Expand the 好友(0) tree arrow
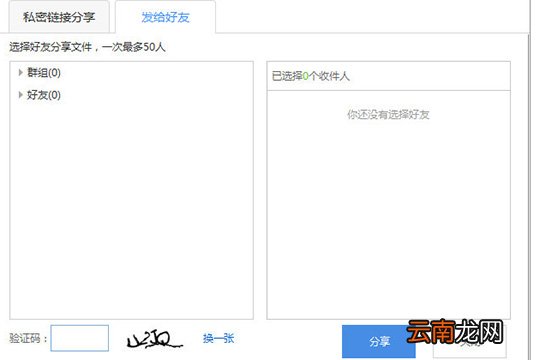Screen dimensions: 540x360 pos(21,95)
